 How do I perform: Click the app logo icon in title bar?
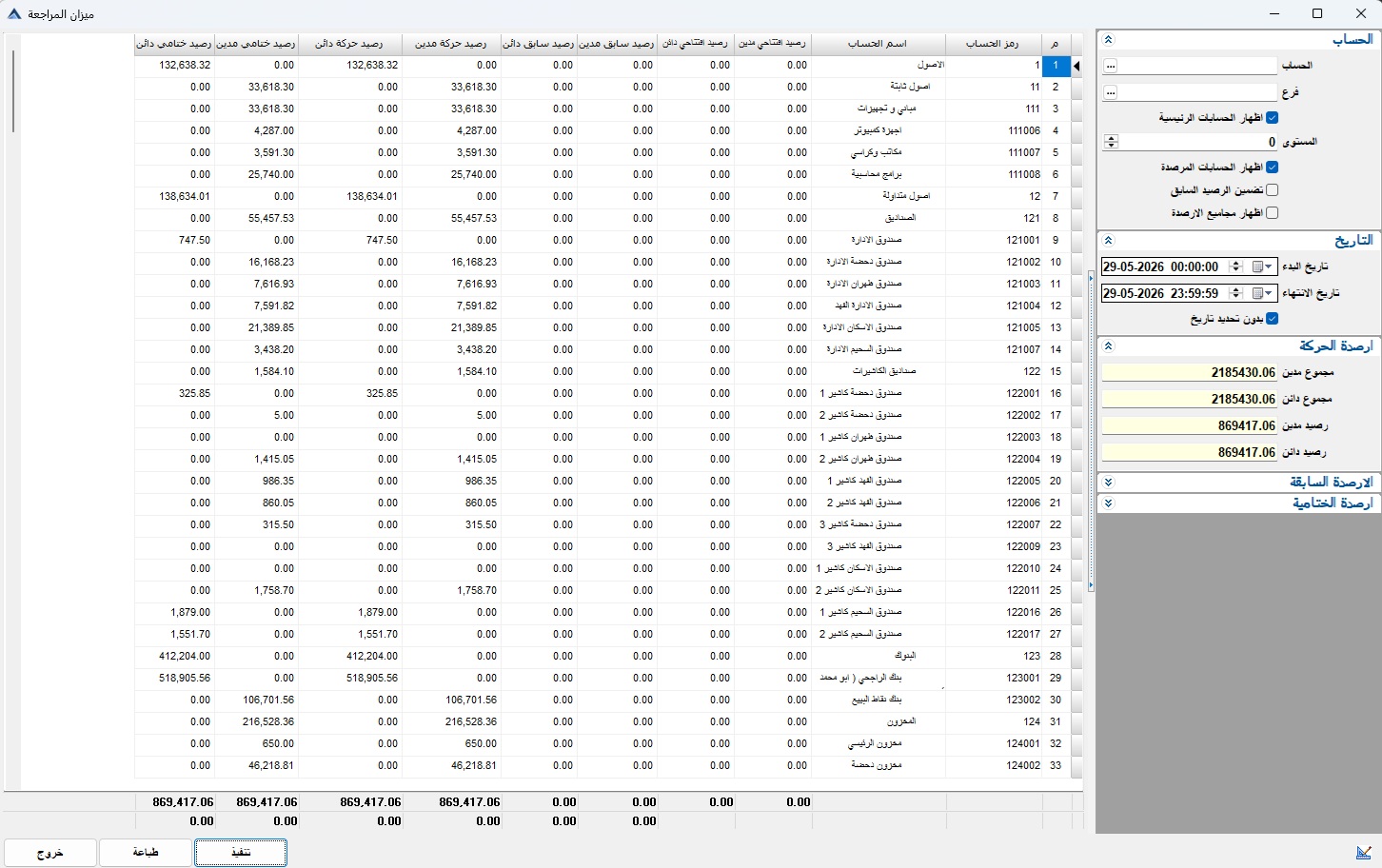[13, 14]
